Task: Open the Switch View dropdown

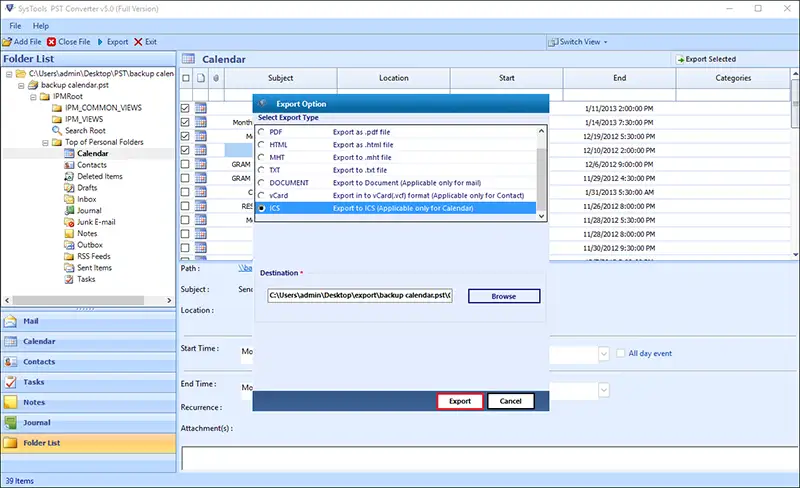Action: [x=578, y=42]
